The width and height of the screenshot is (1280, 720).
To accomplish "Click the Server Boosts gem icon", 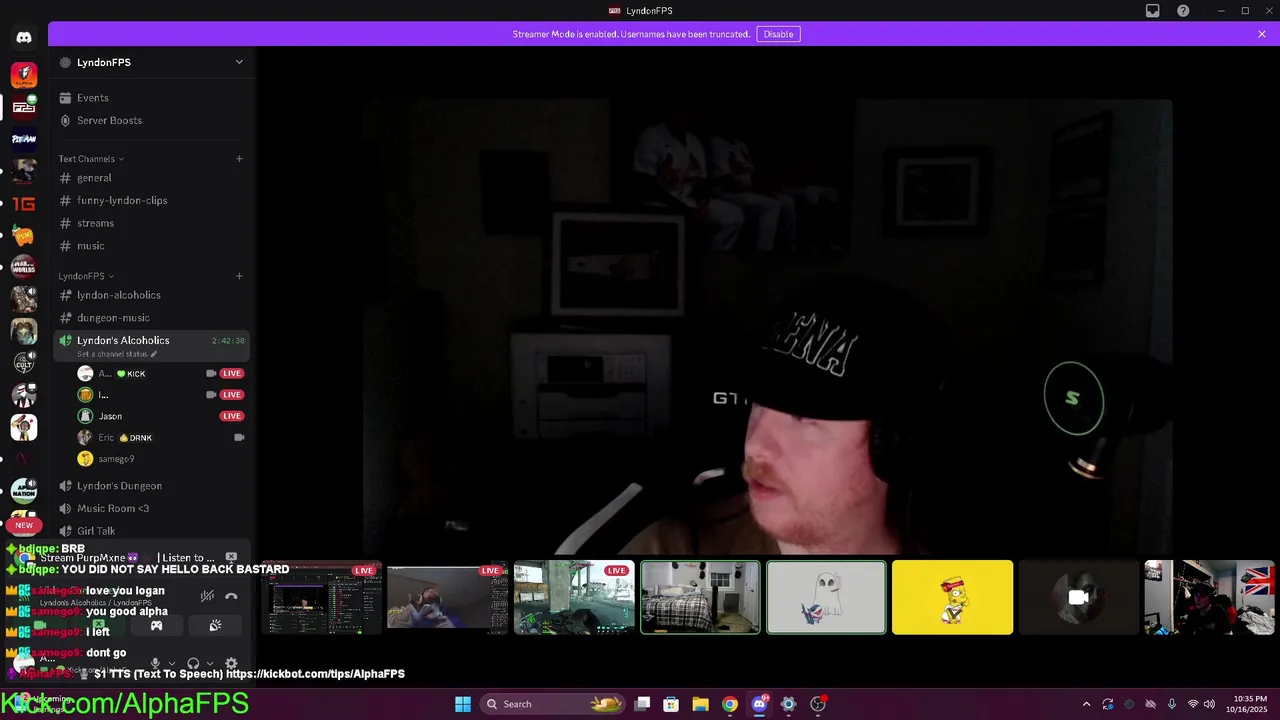I will (65, 120).
